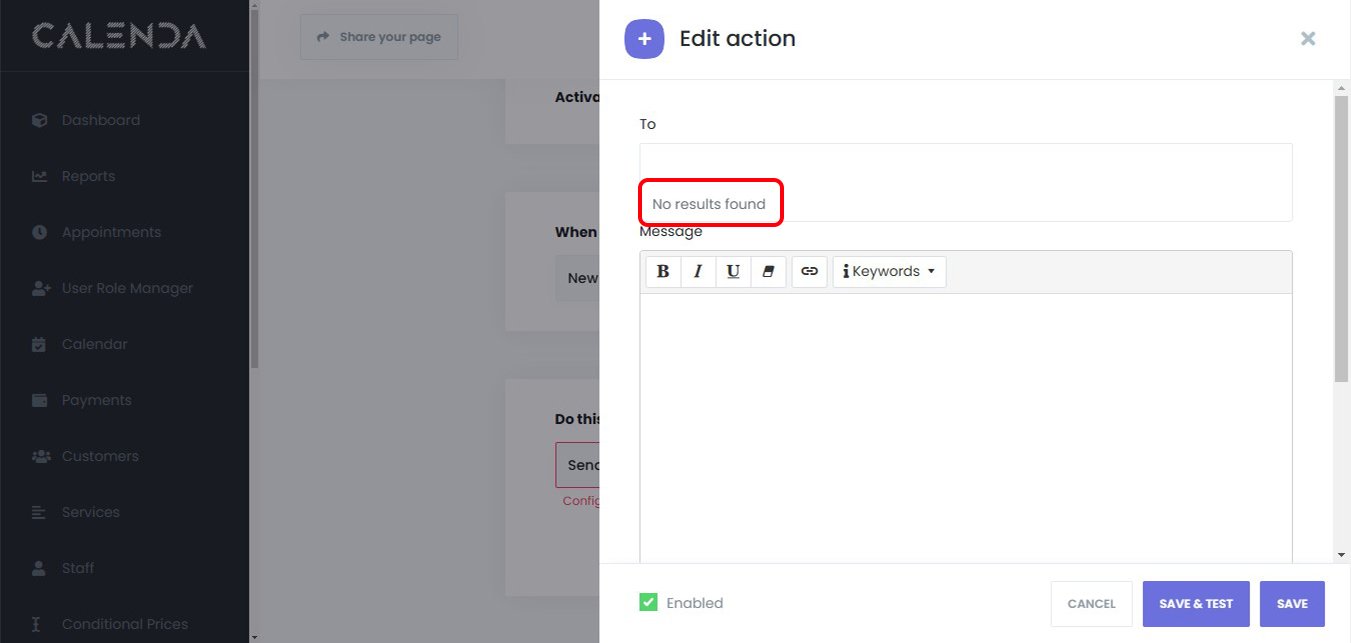Open the Payments section
Screen dimensions: 1351x643
point(96,400)
